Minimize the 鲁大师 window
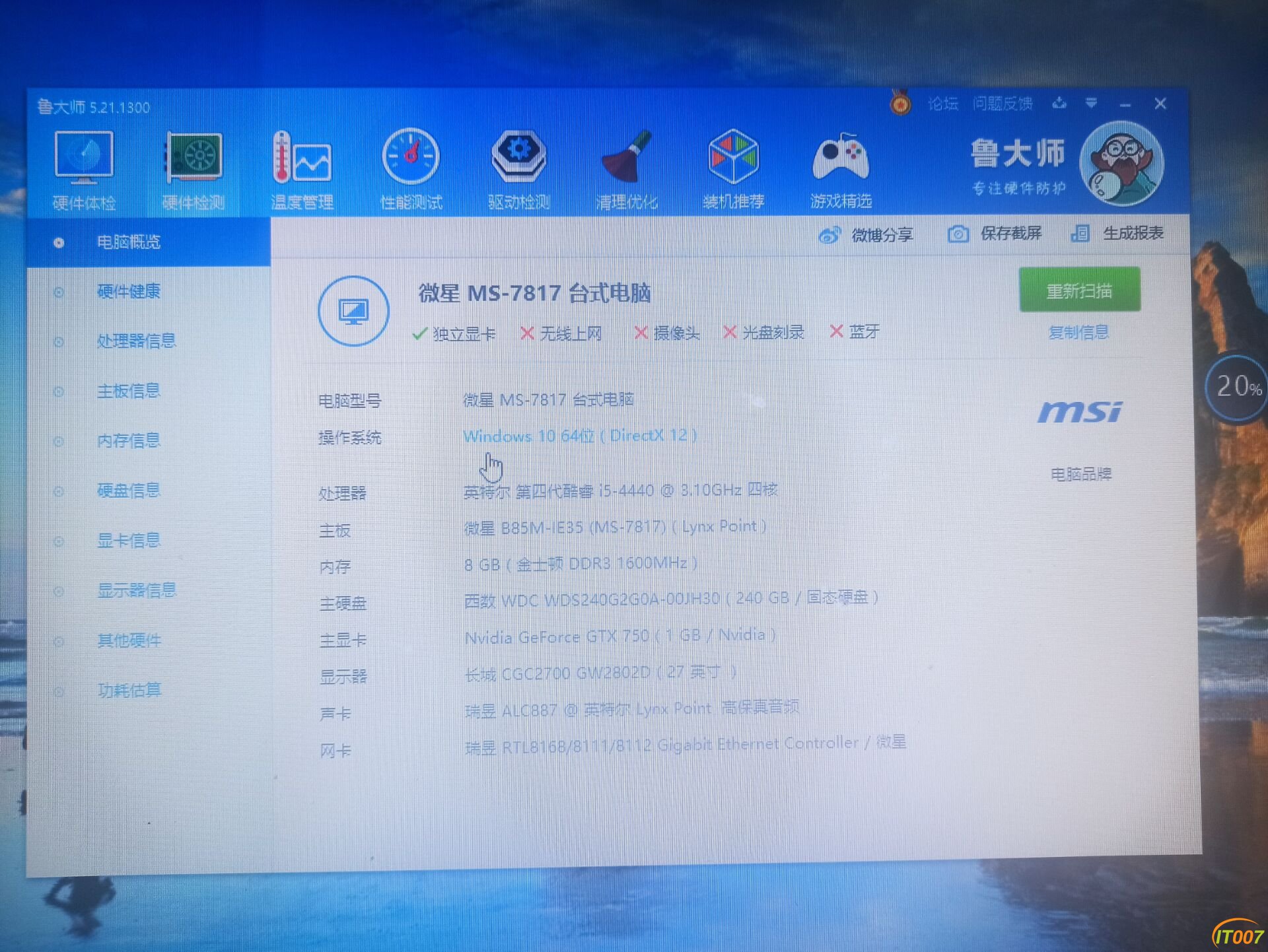Screen dimensions: 1268x952 click(x=1125, y=104)
